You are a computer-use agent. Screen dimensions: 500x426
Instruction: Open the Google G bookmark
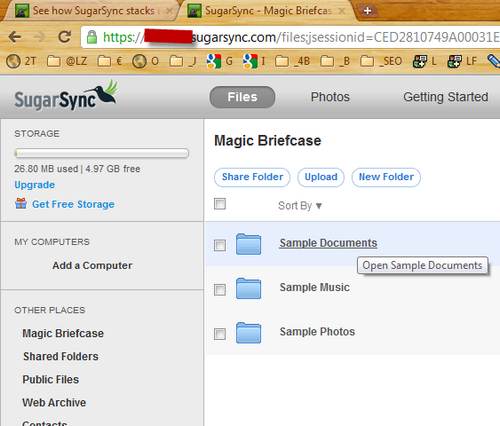(219, 61)
